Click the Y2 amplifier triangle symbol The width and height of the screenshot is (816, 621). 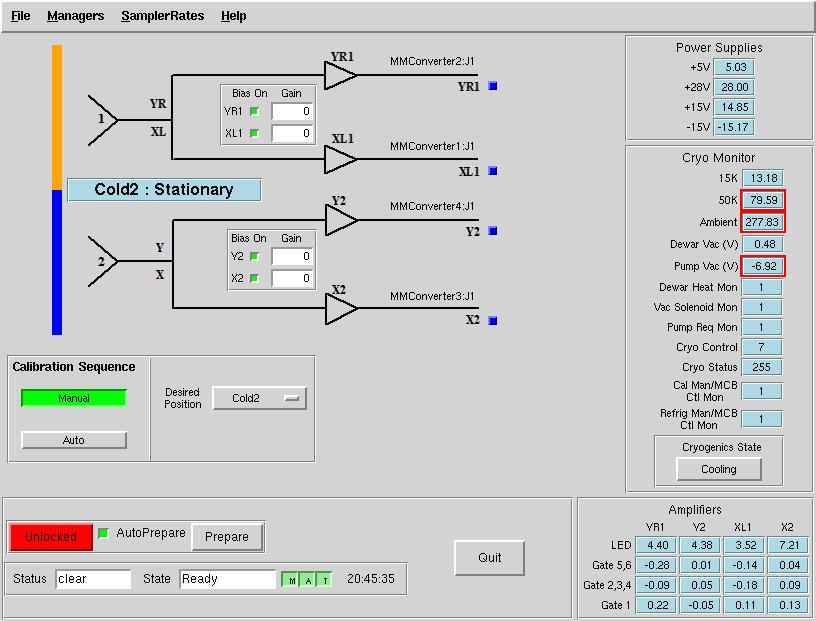click(341, 220)
